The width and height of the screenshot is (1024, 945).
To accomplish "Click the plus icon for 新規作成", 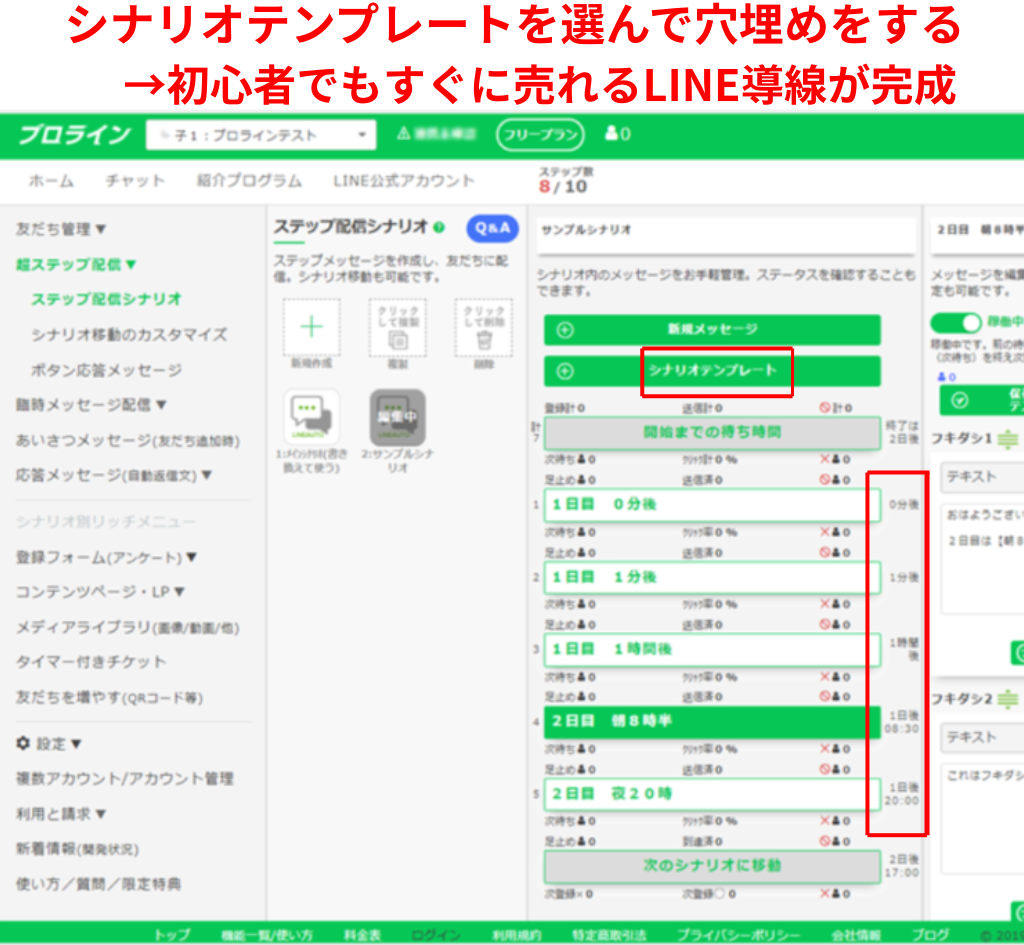I will point(312,327).
